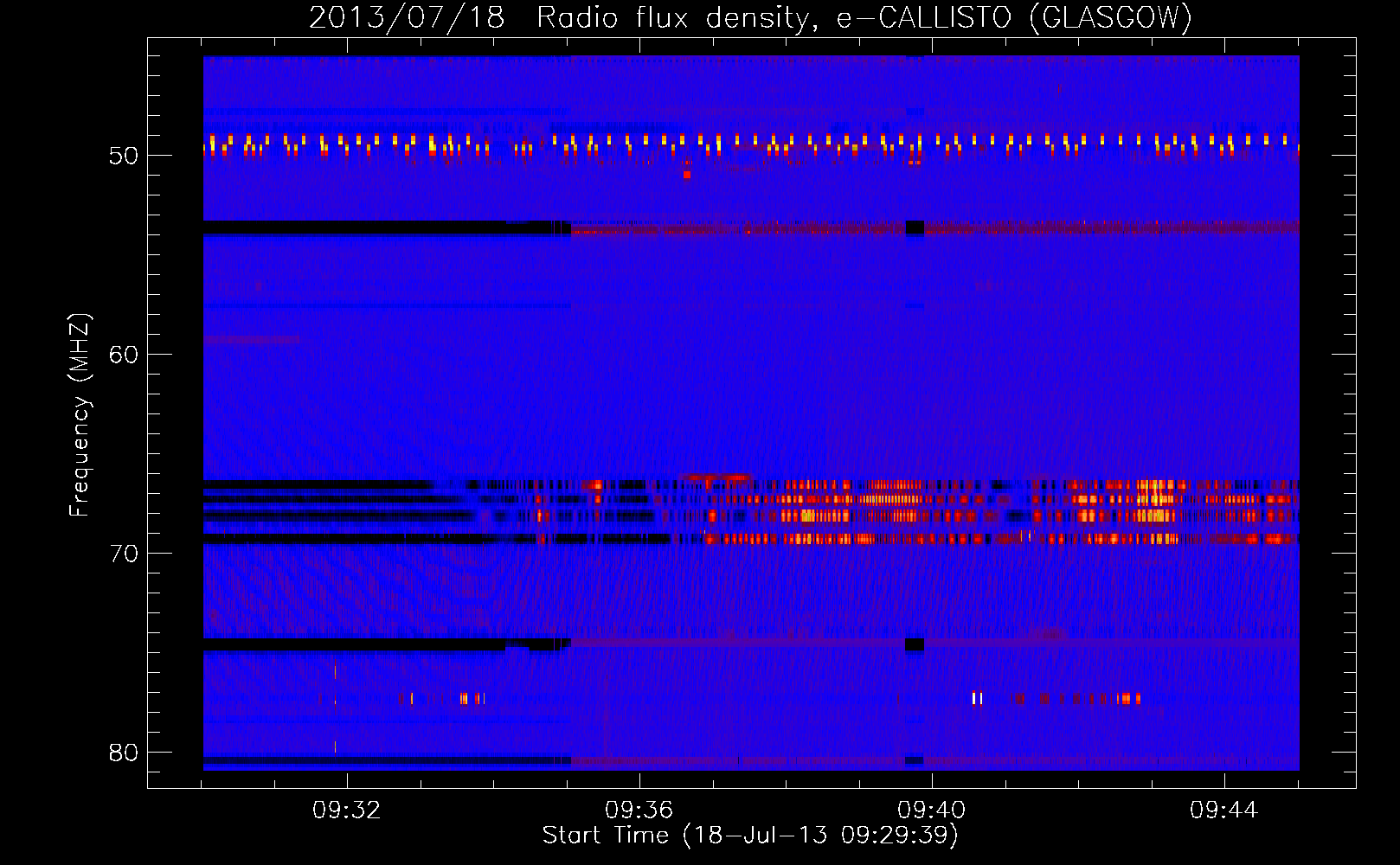The image size is (1400, 865).
Task: Click the 50 frequency tick label
Action: [124, 157]
